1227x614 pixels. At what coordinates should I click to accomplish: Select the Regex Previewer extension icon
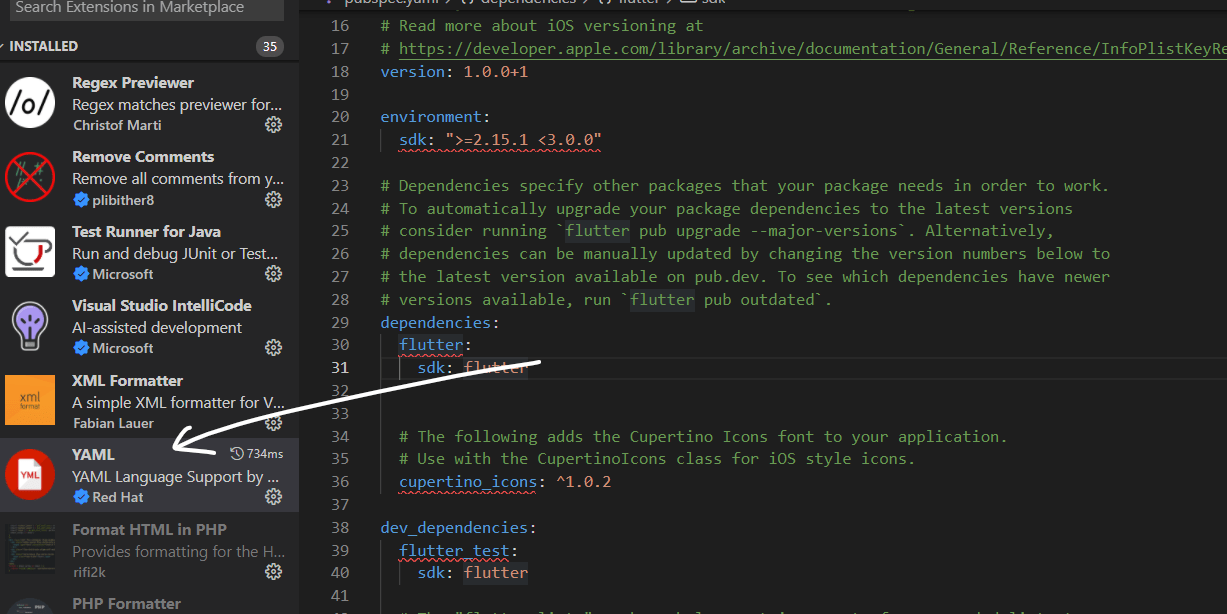click(x=30, y=103)
